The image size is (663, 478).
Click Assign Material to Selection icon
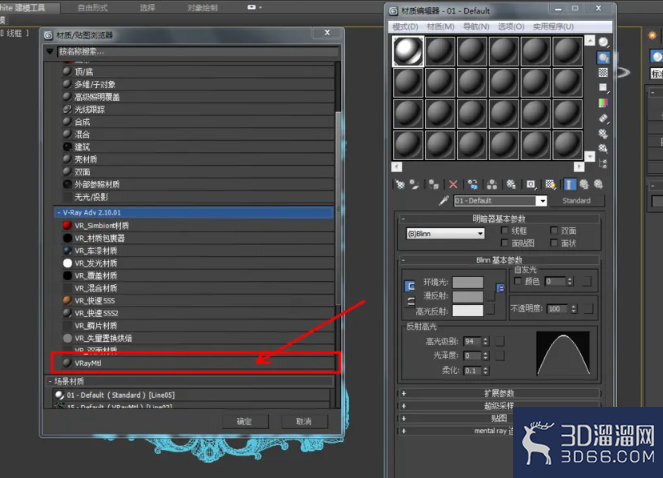433,184
